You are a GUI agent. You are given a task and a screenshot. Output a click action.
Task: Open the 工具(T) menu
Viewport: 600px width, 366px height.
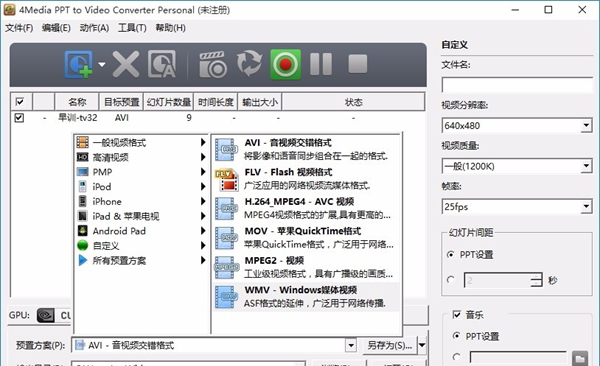132,28
